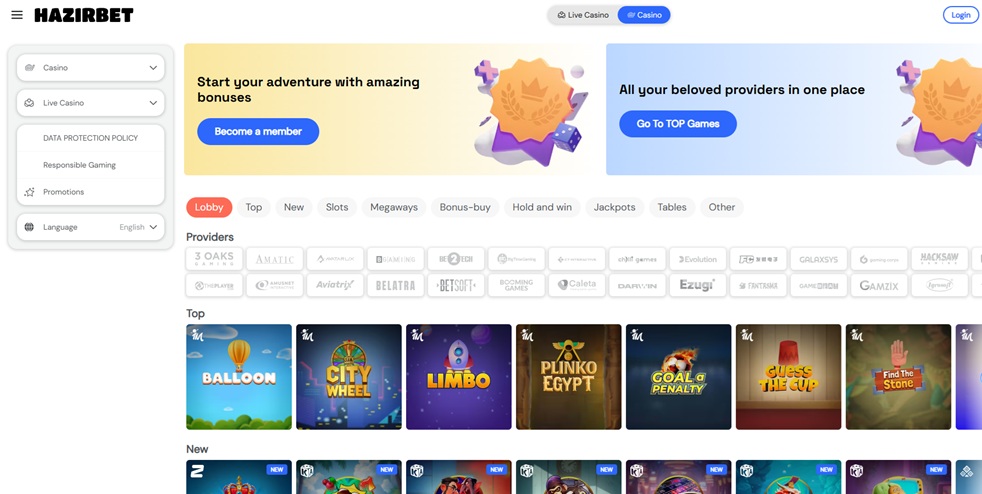Select the Evolution provider logo
This screenshot has width=982, height=494.
[x=698, y=259]
